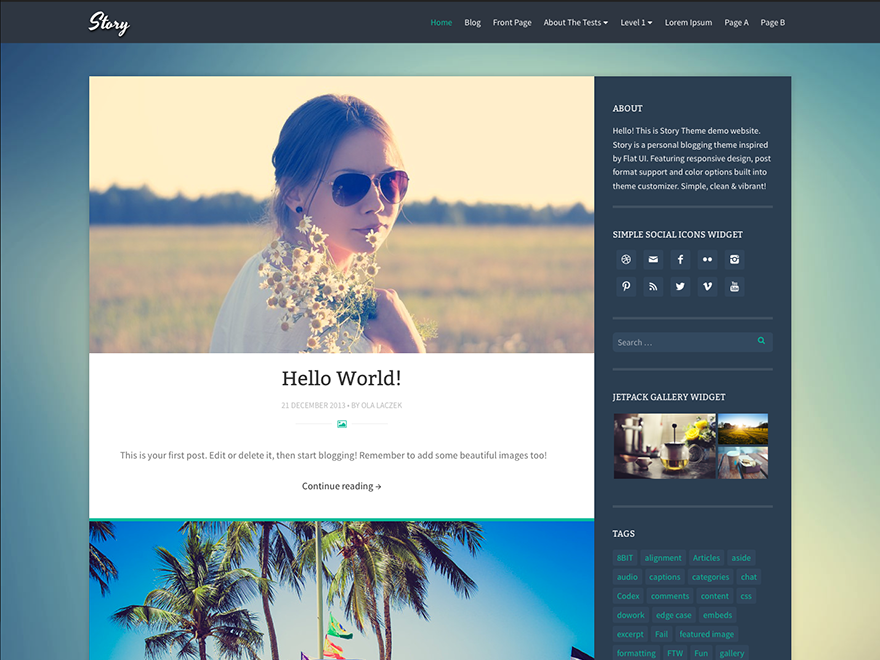Click the search magnifier button
880x660 pixels.
coord(761,341)
